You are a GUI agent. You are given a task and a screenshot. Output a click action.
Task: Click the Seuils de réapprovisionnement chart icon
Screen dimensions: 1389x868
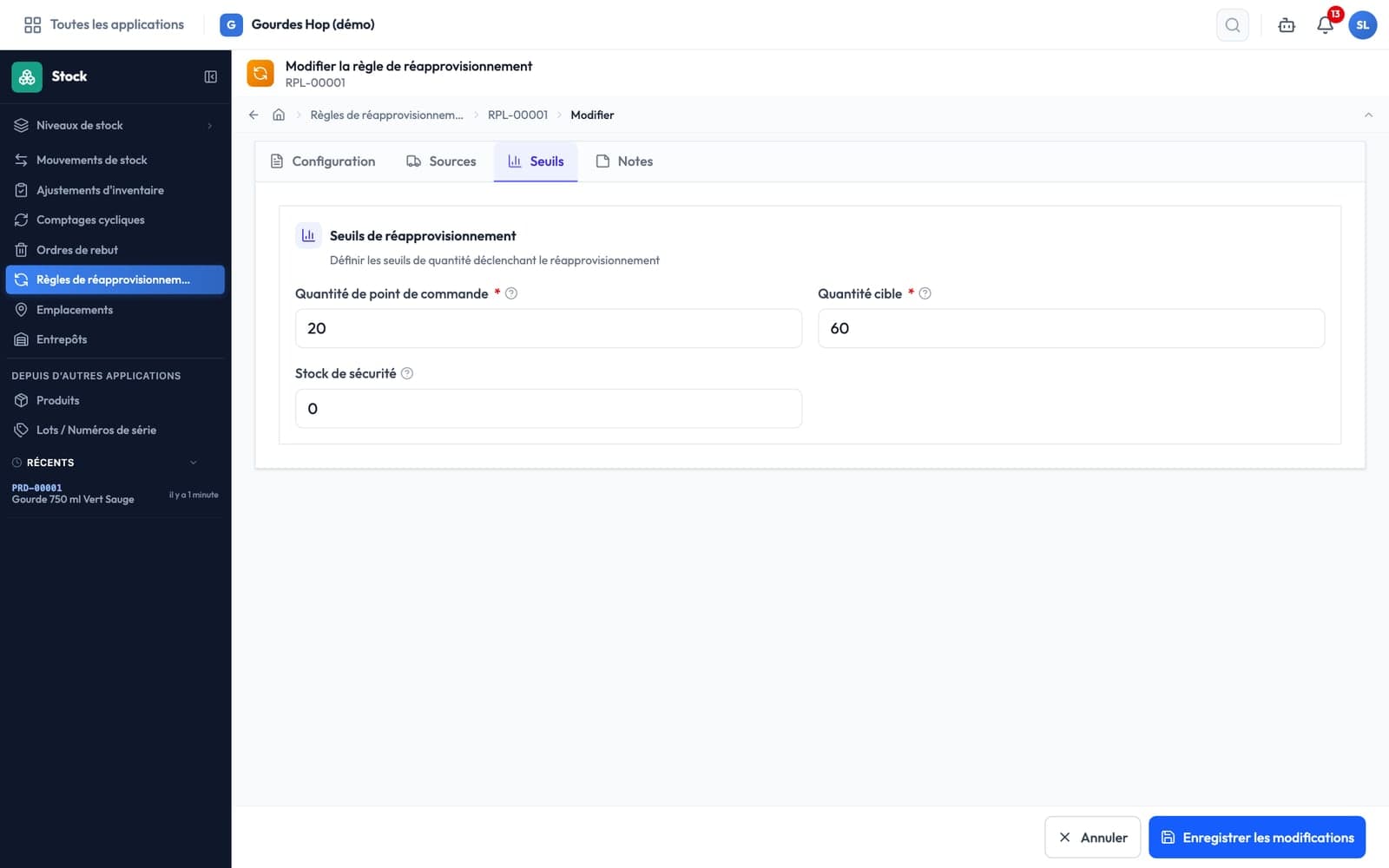tap(308, 235)
